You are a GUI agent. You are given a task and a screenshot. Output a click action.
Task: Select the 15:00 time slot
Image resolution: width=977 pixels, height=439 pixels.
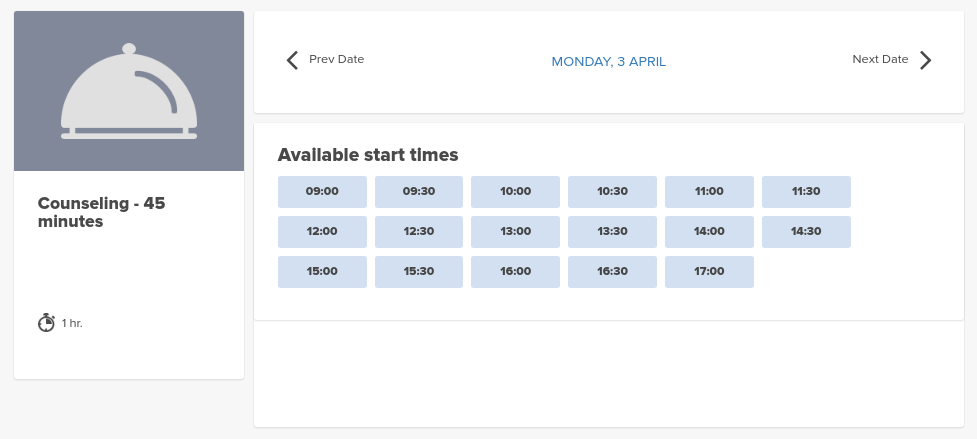[x=322, y=271]
